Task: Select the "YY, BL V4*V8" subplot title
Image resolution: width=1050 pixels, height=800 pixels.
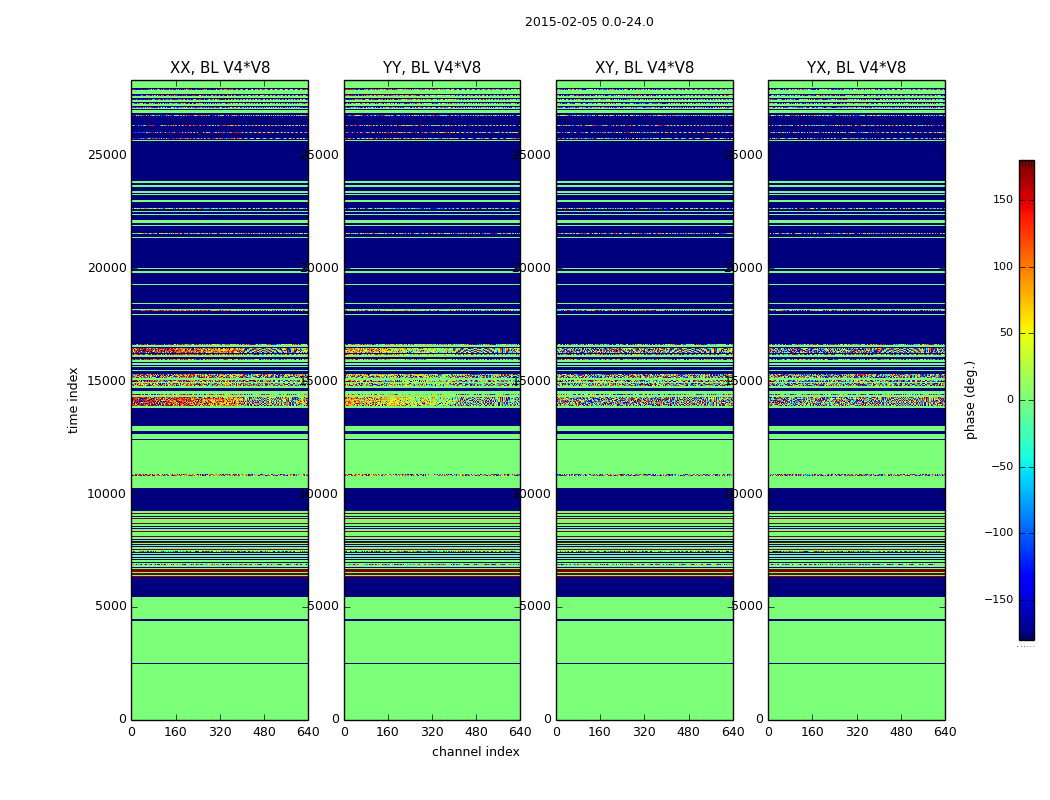Action: click(432, 68)
